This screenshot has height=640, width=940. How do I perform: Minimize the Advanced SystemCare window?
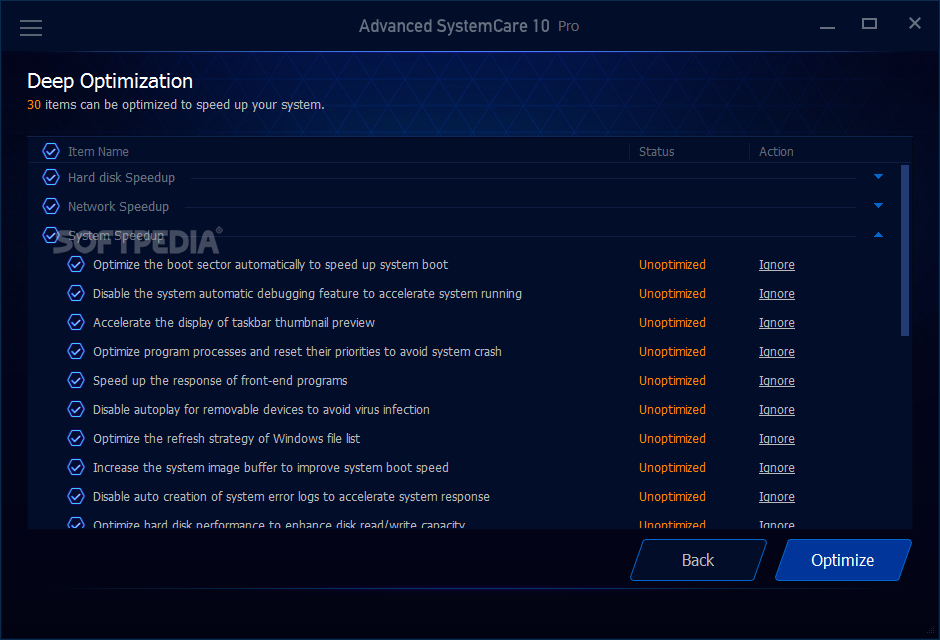point(827,26)
